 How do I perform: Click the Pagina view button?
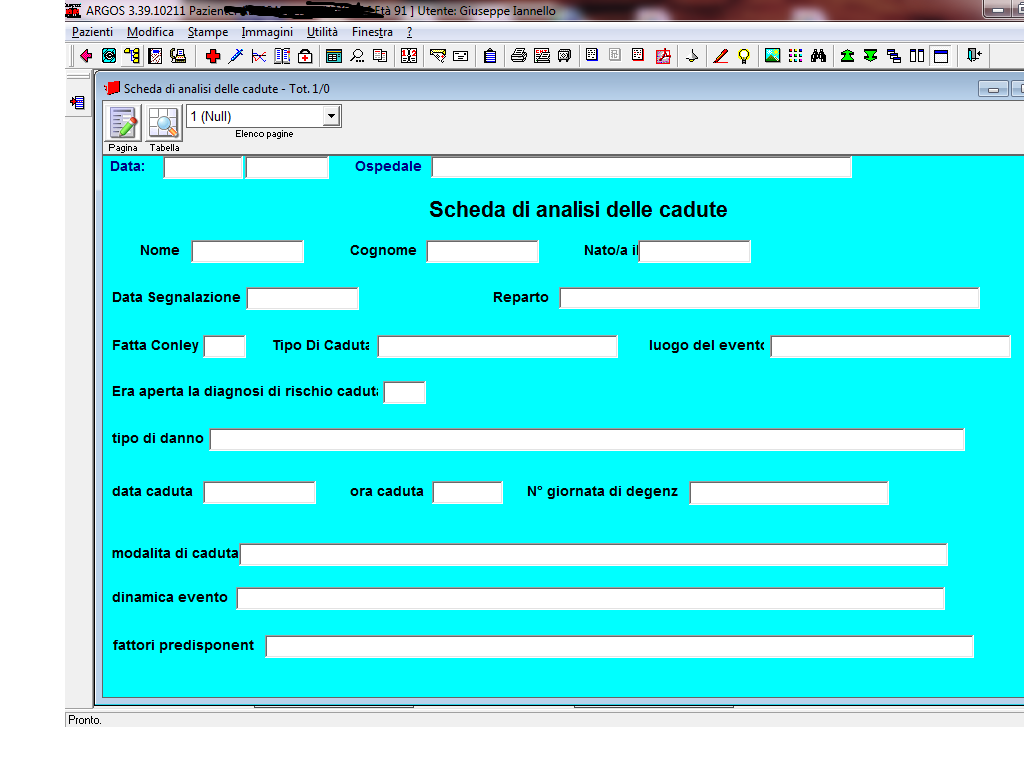122,122
